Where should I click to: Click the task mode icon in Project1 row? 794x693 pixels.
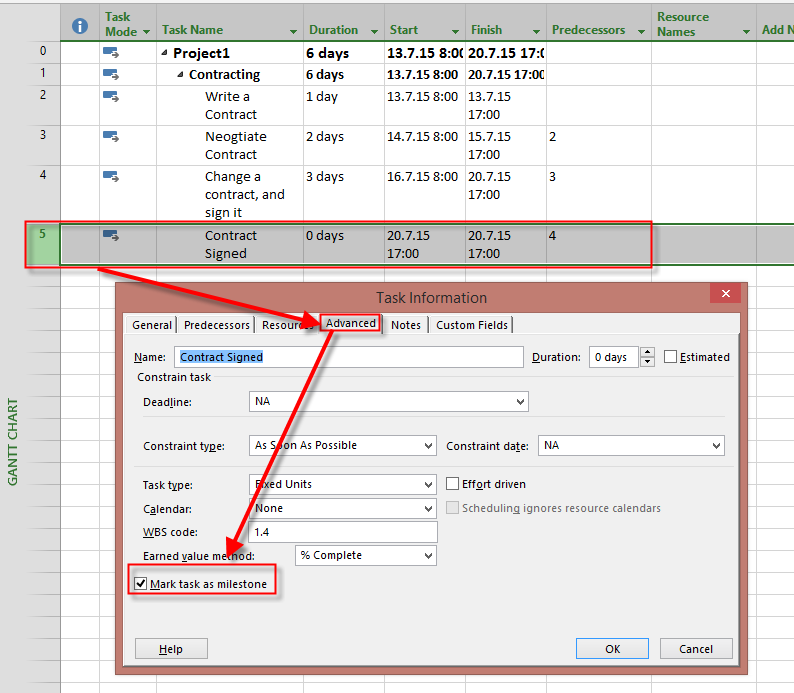coord(111,52)
